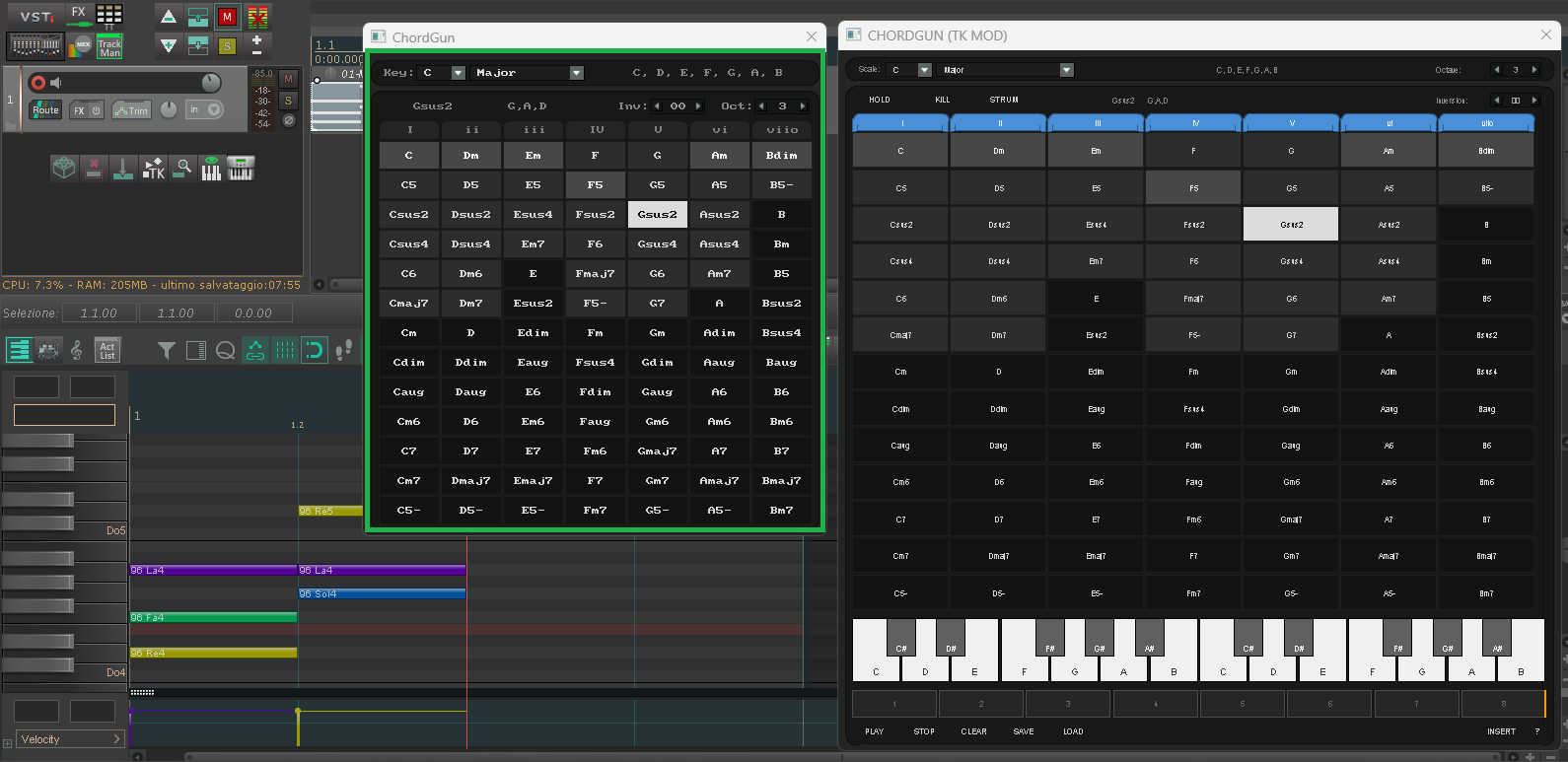The height and width of the screenshot is (762, 1568).
Task: Click the footsteps step-input icon
Action: 344,350
